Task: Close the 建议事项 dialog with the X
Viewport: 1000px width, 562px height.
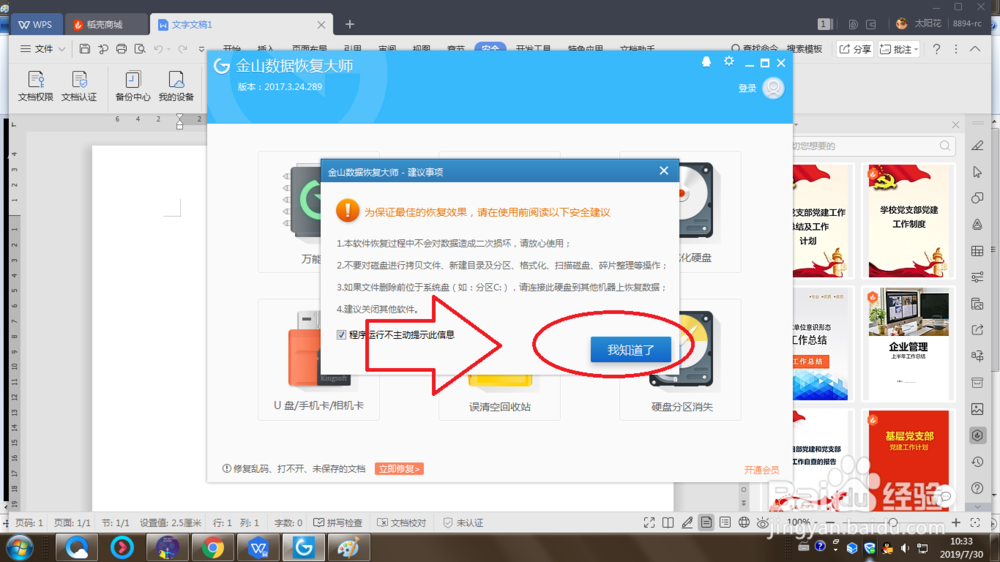Action: click(664, 171)
